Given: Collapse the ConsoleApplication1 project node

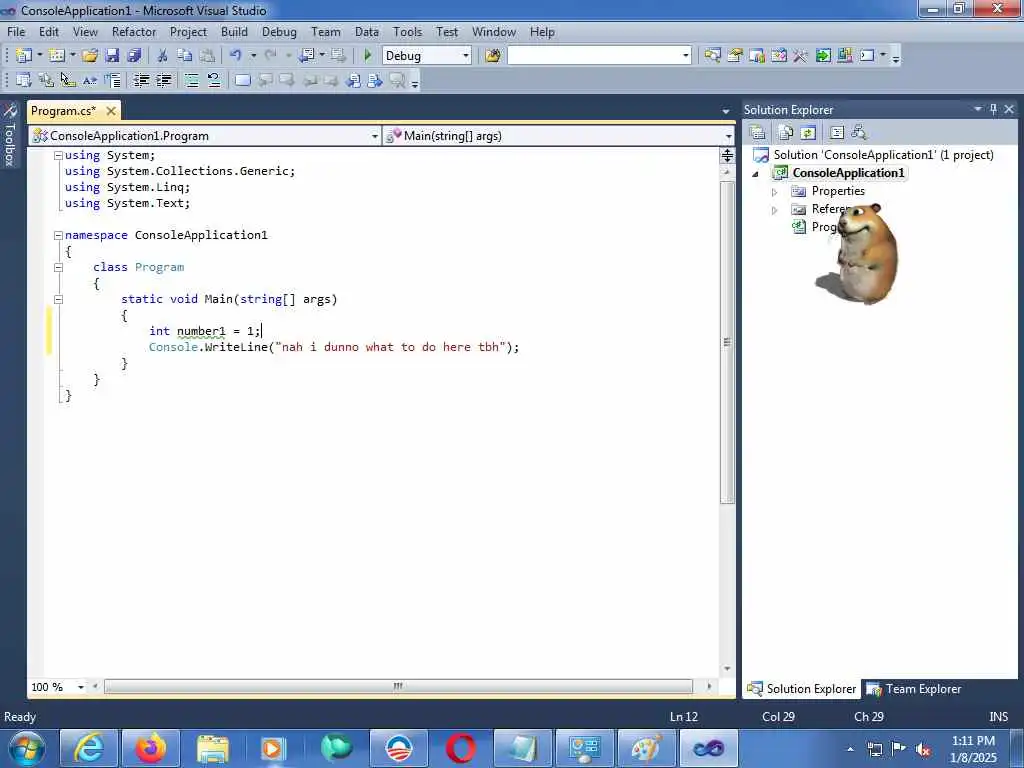Looking at the screenshot, I should coord(756,174).
